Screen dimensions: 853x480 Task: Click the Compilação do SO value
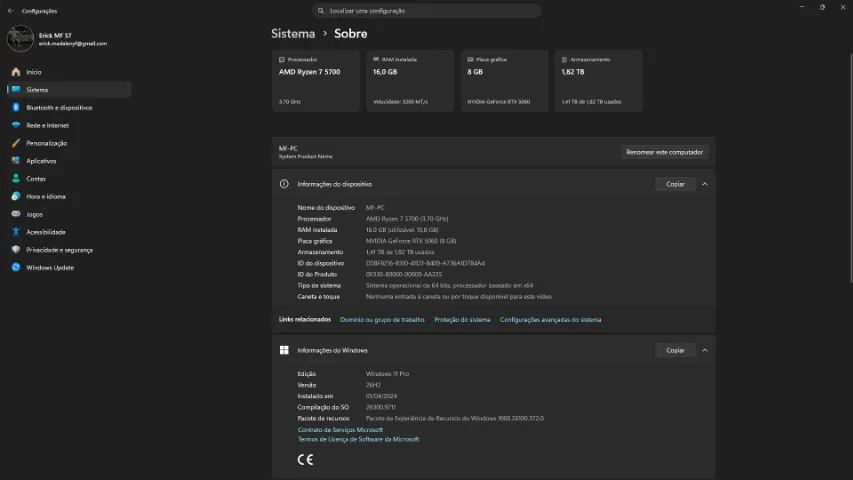[381, 407]
